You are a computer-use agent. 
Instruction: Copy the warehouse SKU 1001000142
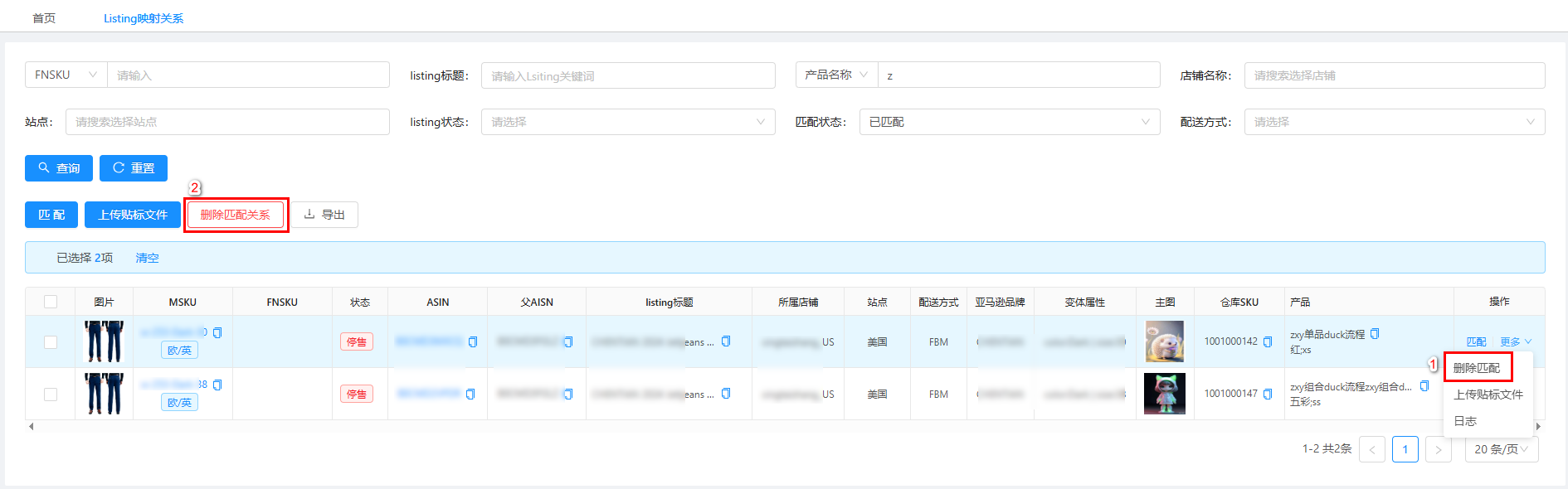tap(1267, 341)
